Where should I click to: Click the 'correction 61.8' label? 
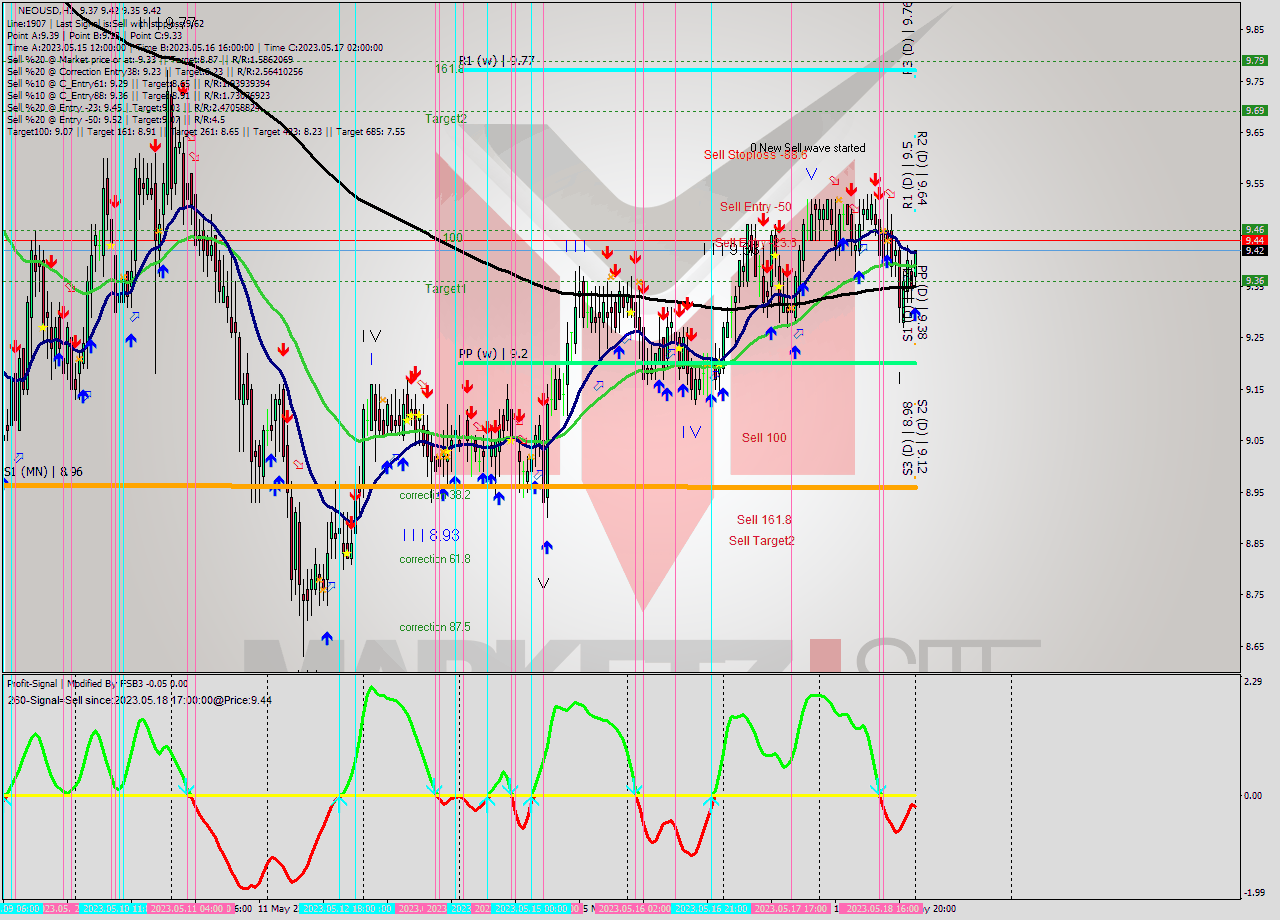tap(435, 559)
